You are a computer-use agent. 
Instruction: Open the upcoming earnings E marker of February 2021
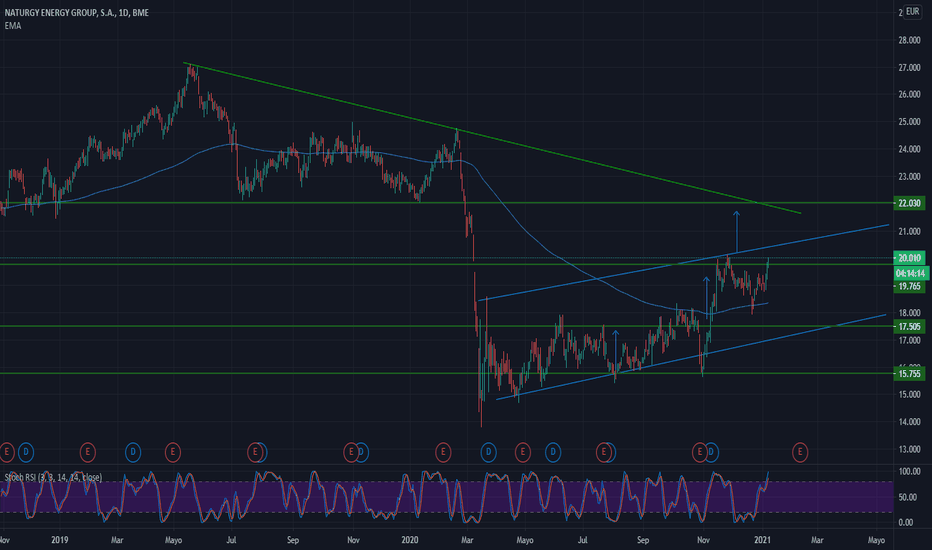tap(800, 452)
